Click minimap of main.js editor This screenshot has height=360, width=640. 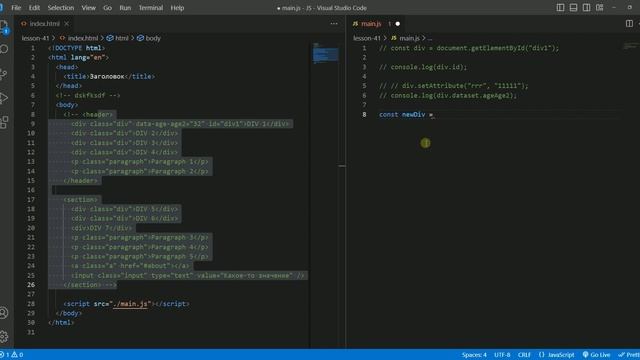(x=631, y=46)
